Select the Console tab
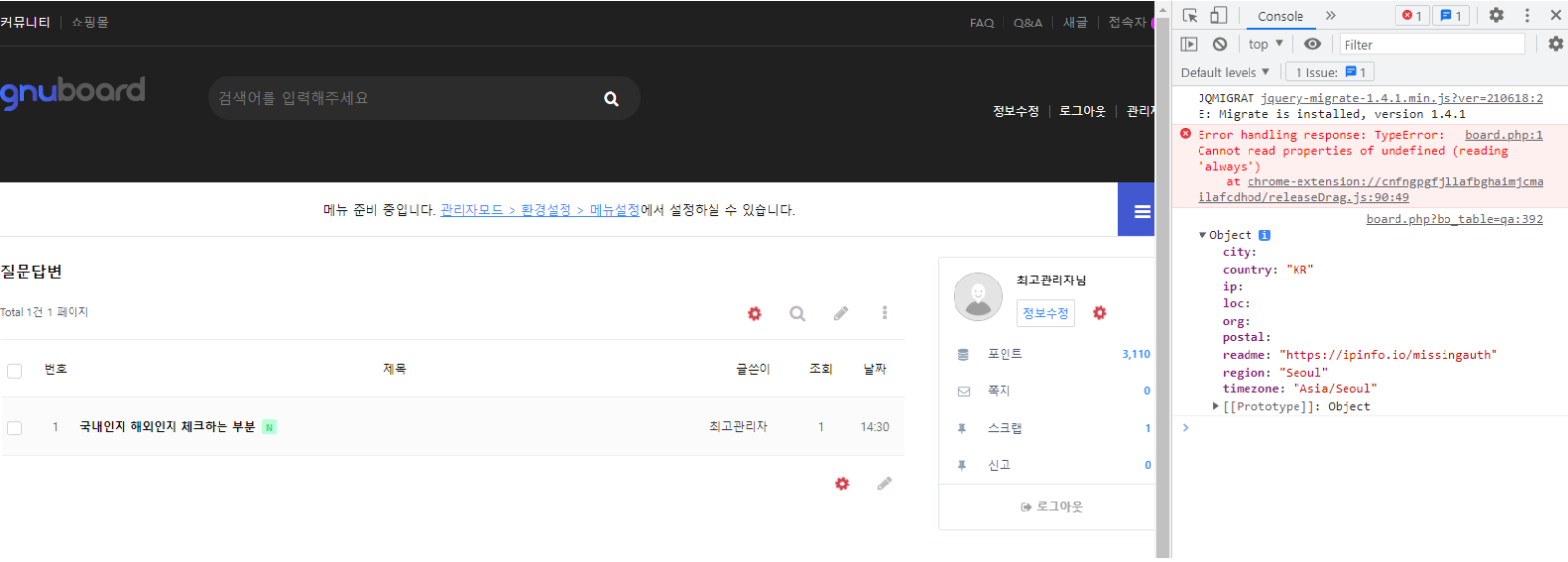 [1280, 16]
